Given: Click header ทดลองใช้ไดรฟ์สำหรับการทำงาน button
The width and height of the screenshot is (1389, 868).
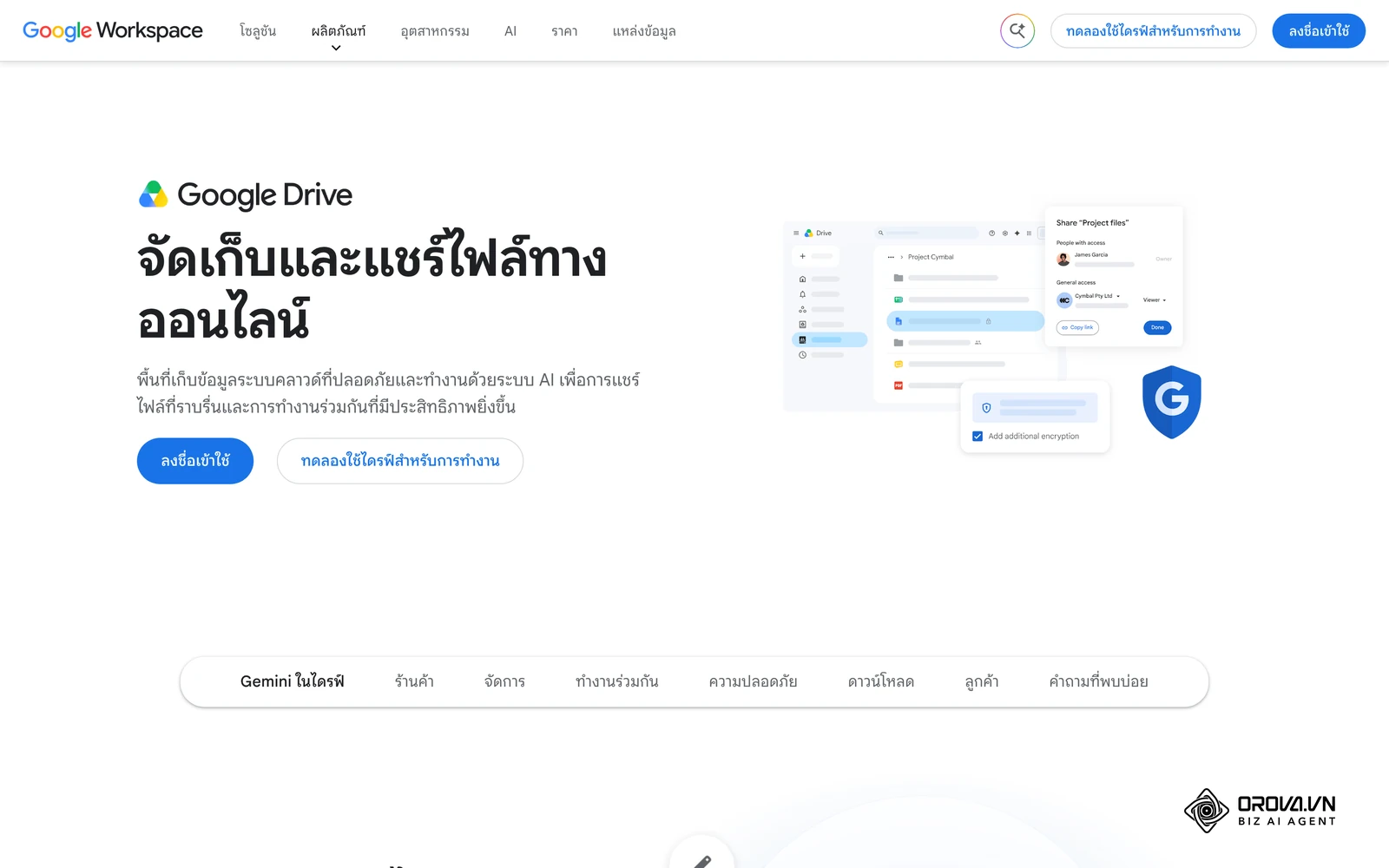Looking at the screenshot, I should coord(1153,31).
